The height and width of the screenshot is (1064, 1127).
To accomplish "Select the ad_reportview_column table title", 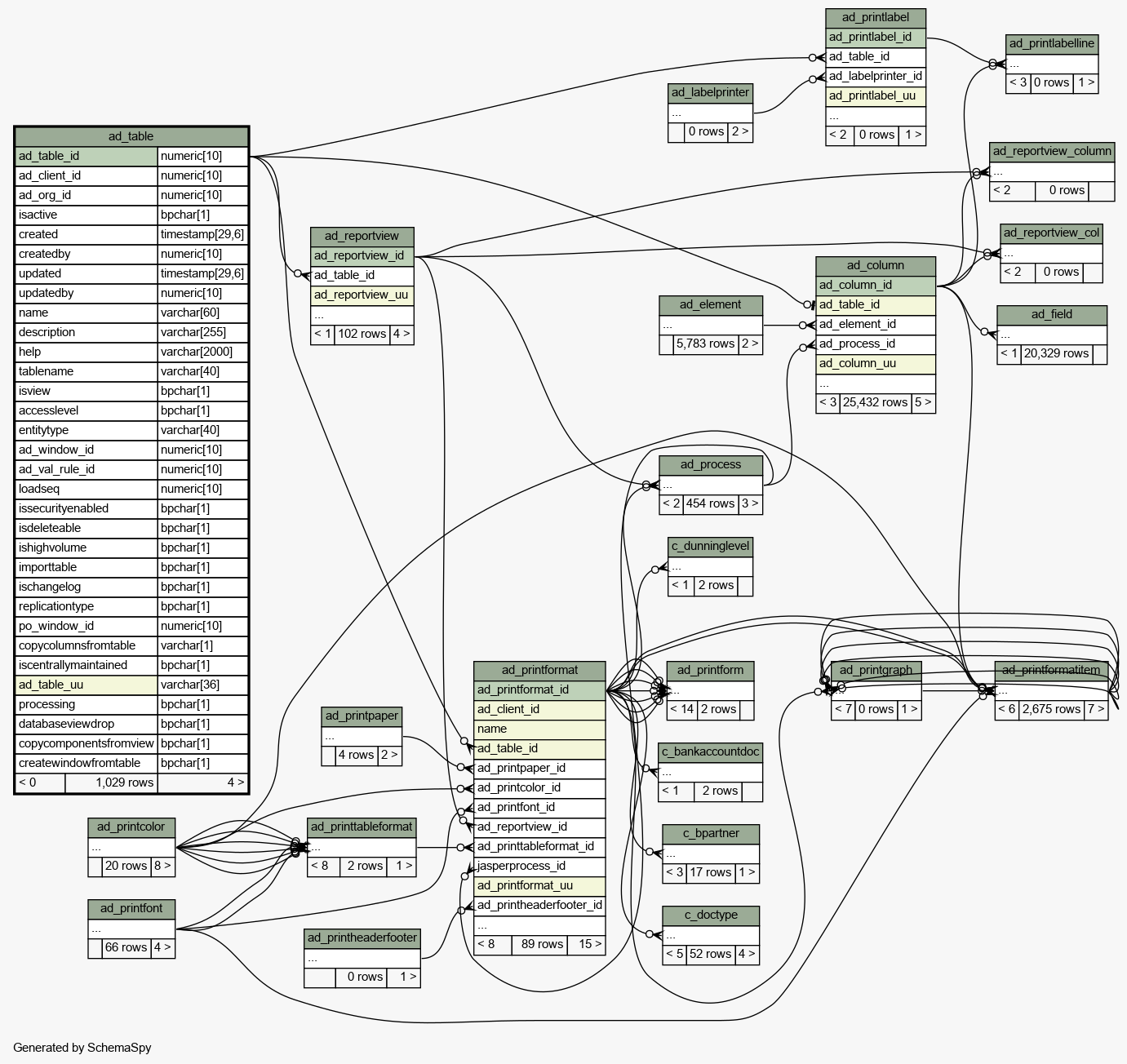I will (x=1052, y=151).
